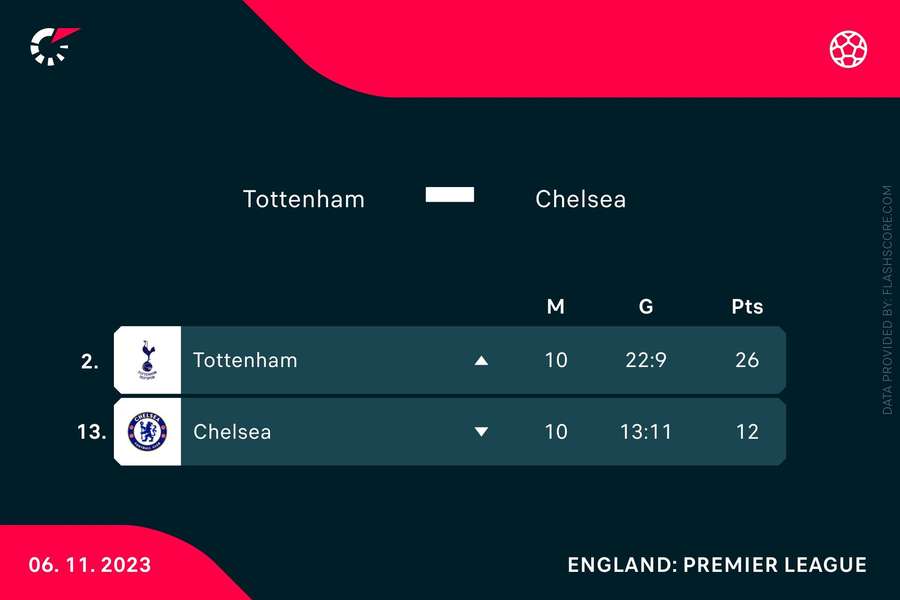Image resolution: width=900 pixels, height=600 pixels.
Task: Click the white score placeholder bar
Action: coord(450,195)
